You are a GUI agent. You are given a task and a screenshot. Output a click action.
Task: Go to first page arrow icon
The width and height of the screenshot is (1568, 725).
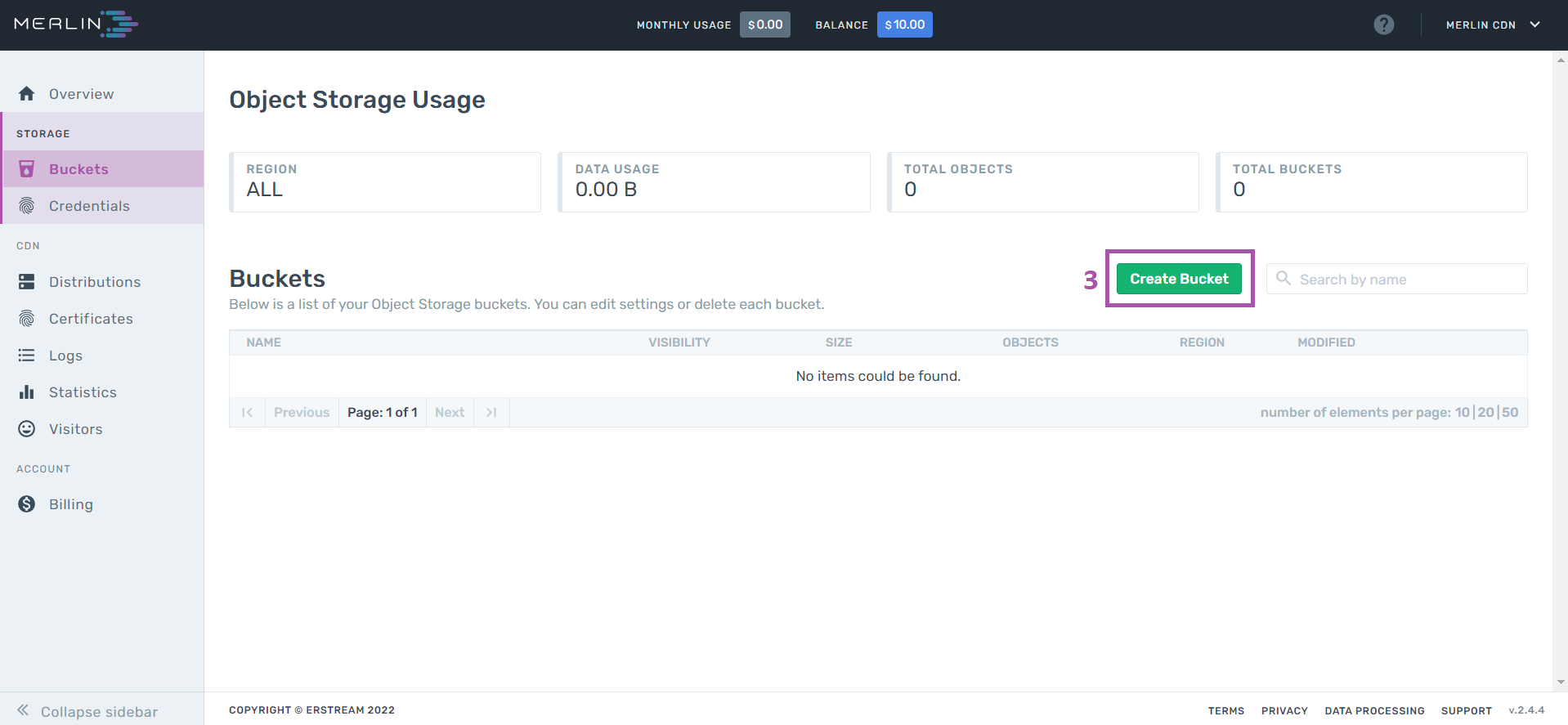(247, 413)
